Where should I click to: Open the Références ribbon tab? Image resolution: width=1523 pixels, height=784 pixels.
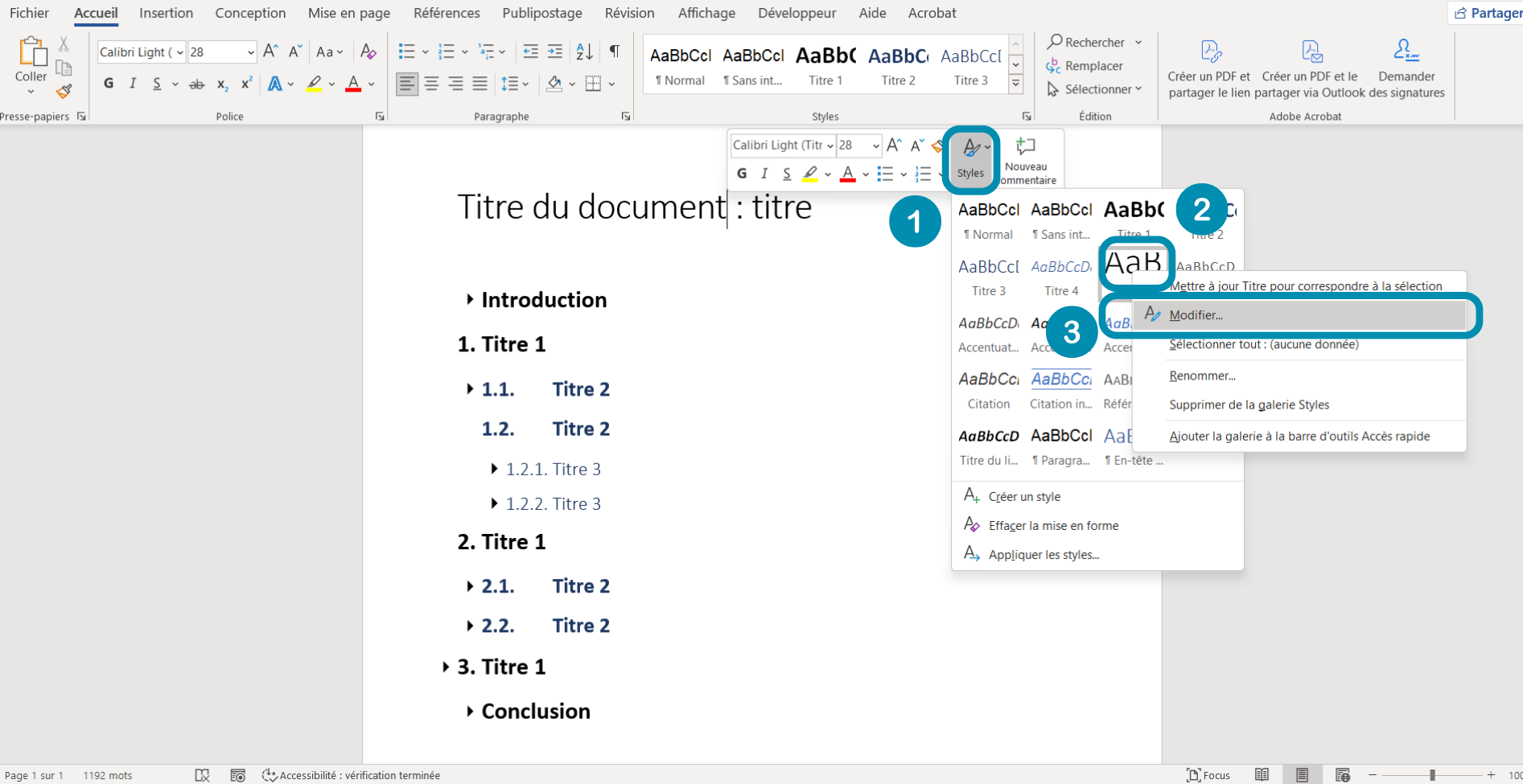(x=447, y=13)
